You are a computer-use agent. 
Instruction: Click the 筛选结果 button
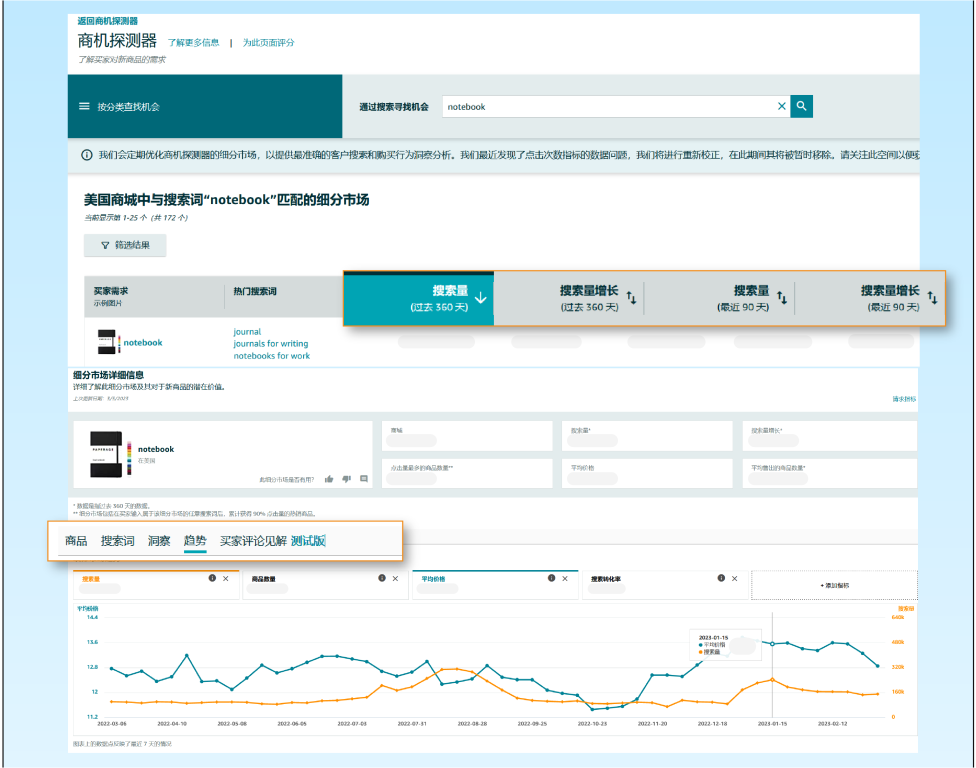pos(125,245)
